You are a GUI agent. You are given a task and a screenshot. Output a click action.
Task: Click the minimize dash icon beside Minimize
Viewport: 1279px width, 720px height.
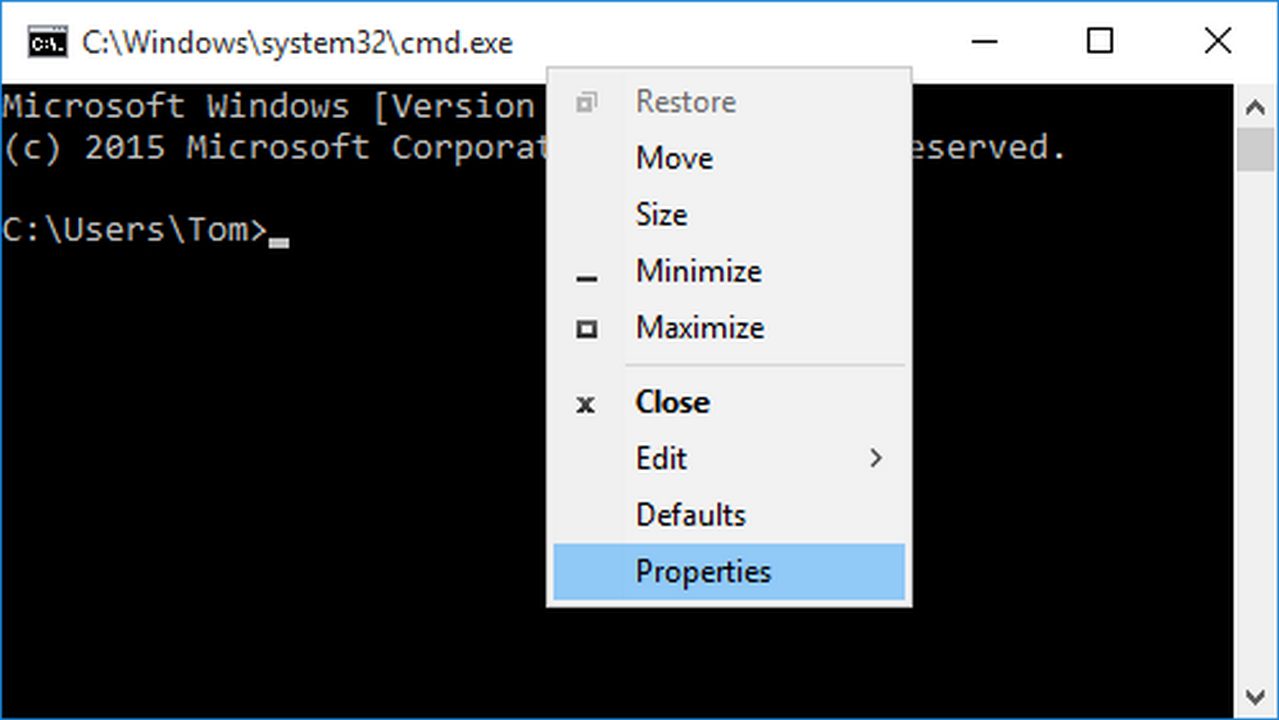(587, 277)
